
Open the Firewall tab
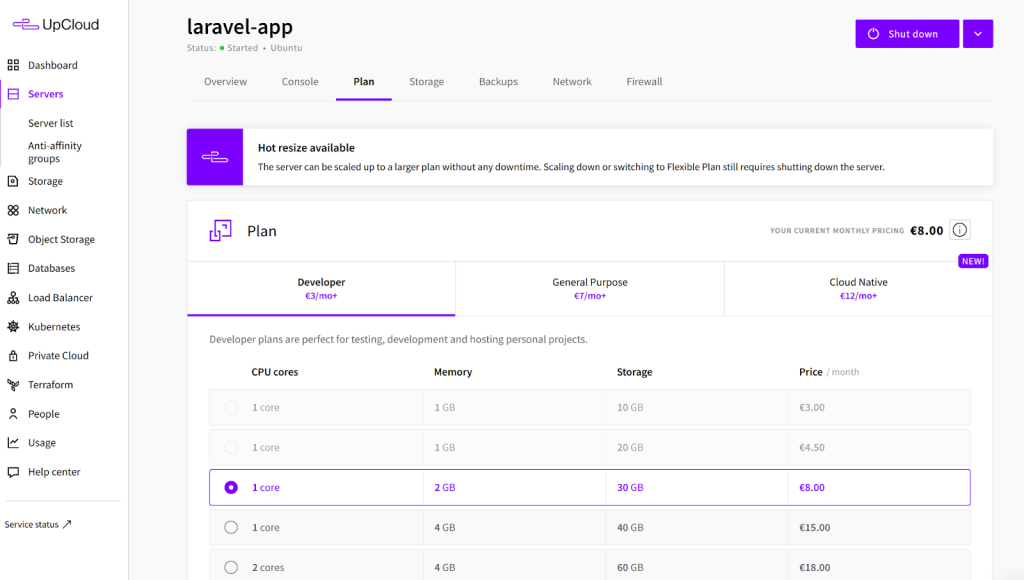coord(644,82)
